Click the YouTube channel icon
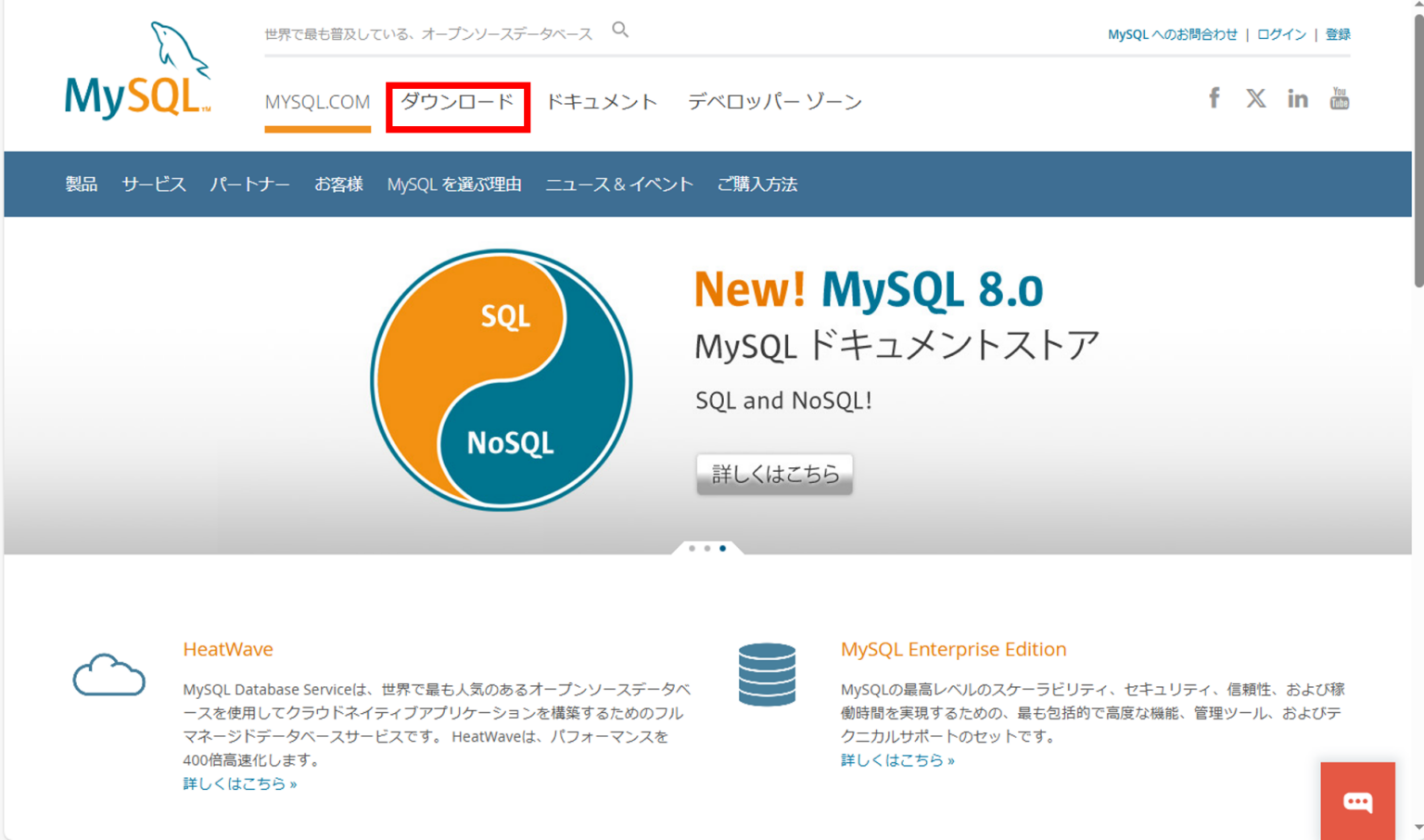 pyautogui.click(x=1339, y=97)
